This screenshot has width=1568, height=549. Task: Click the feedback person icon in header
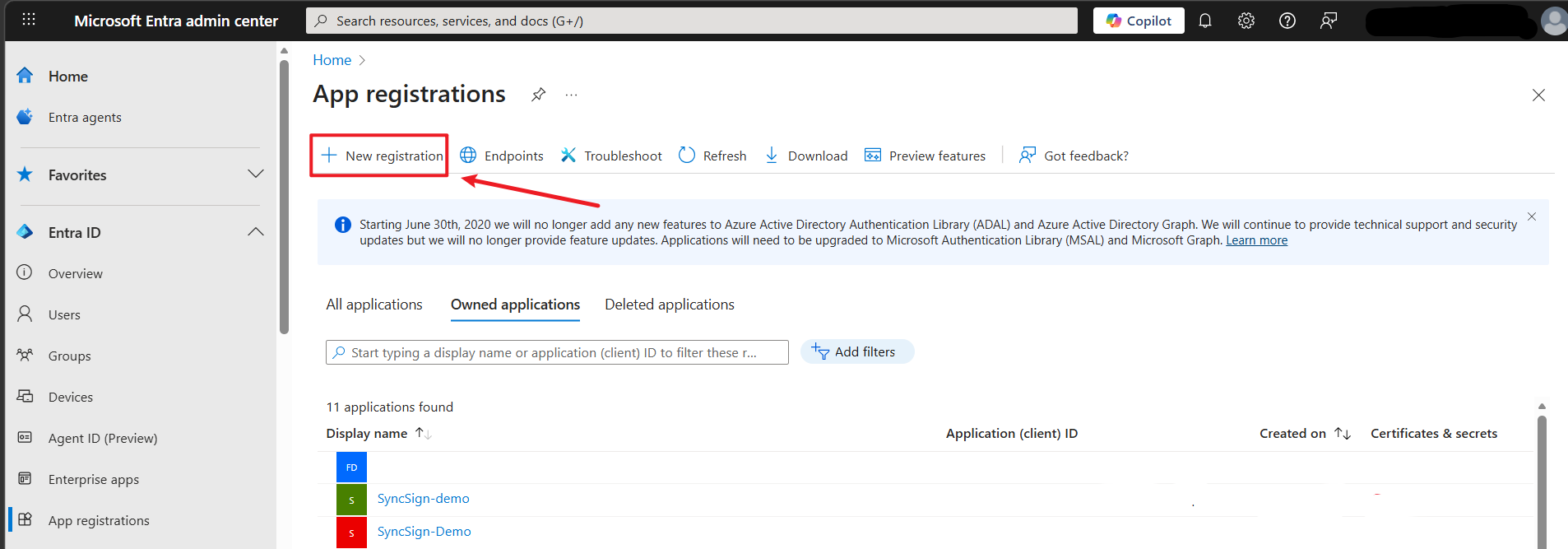point(1328,21)
